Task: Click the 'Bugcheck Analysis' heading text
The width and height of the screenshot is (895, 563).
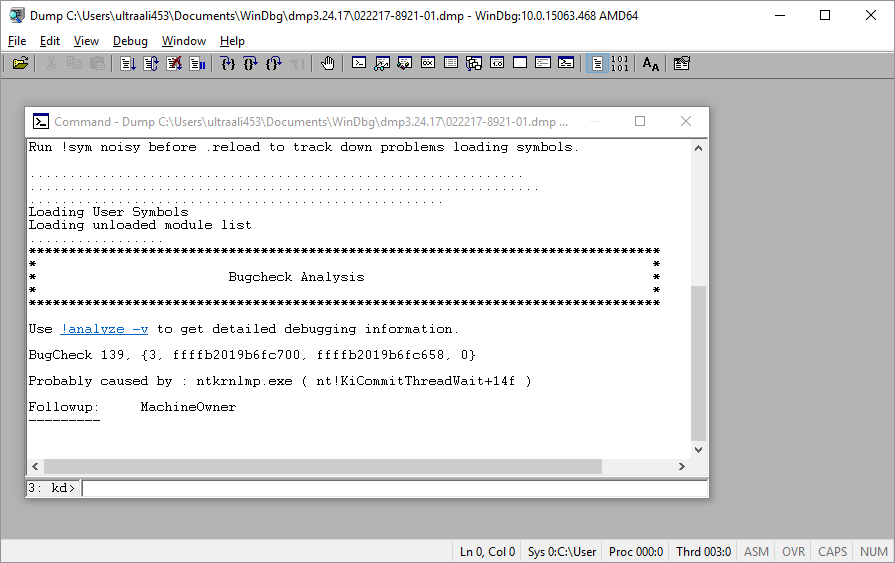Action: [296, 277]
